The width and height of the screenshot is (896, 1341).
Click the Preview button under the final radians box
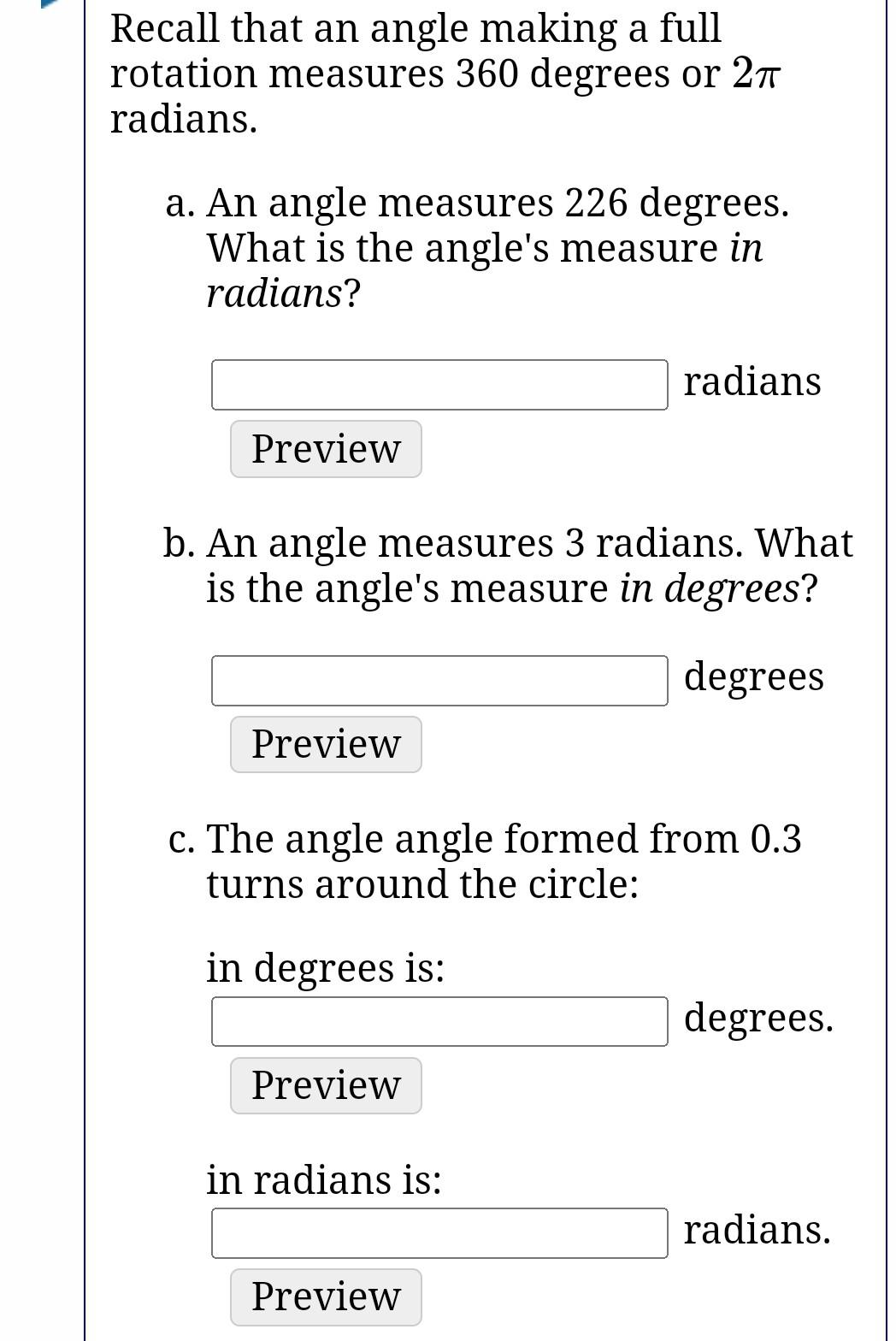point(325,1296)
